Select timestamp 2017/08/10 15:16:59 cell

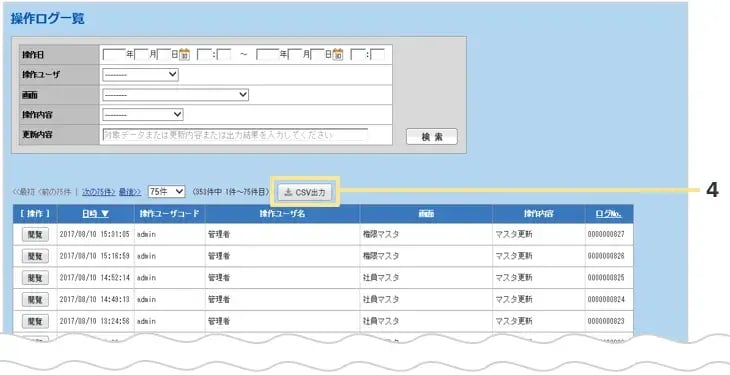click(x=95, y=256)
